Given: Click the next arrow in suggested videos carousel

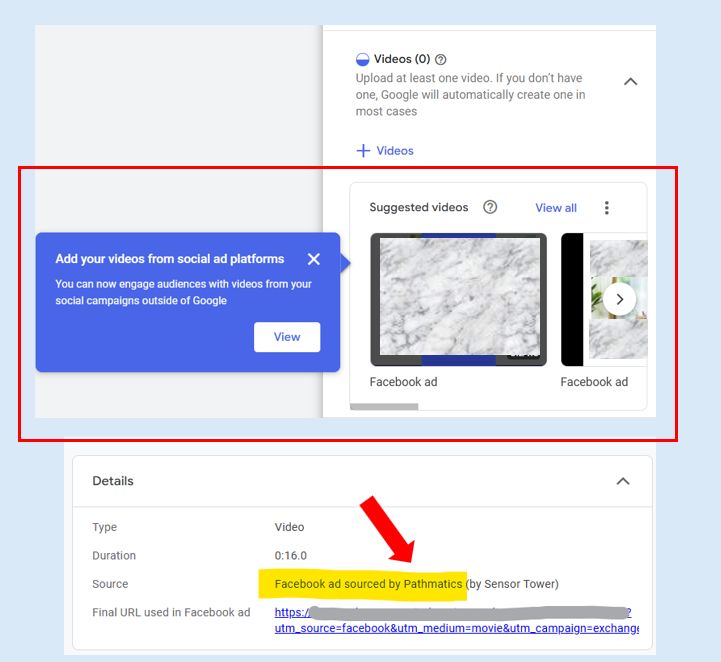Looking at the screenshot, I should click(x=619, y=300).
